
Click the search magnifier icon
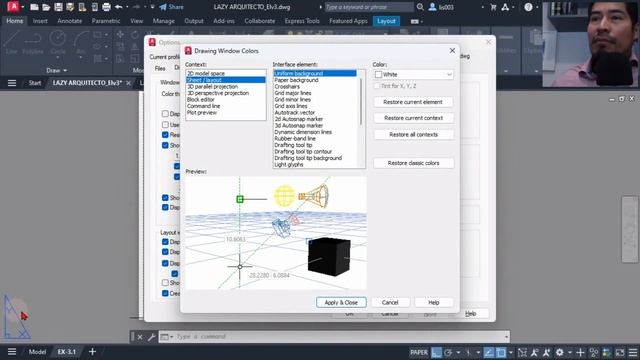pos(420,7)
